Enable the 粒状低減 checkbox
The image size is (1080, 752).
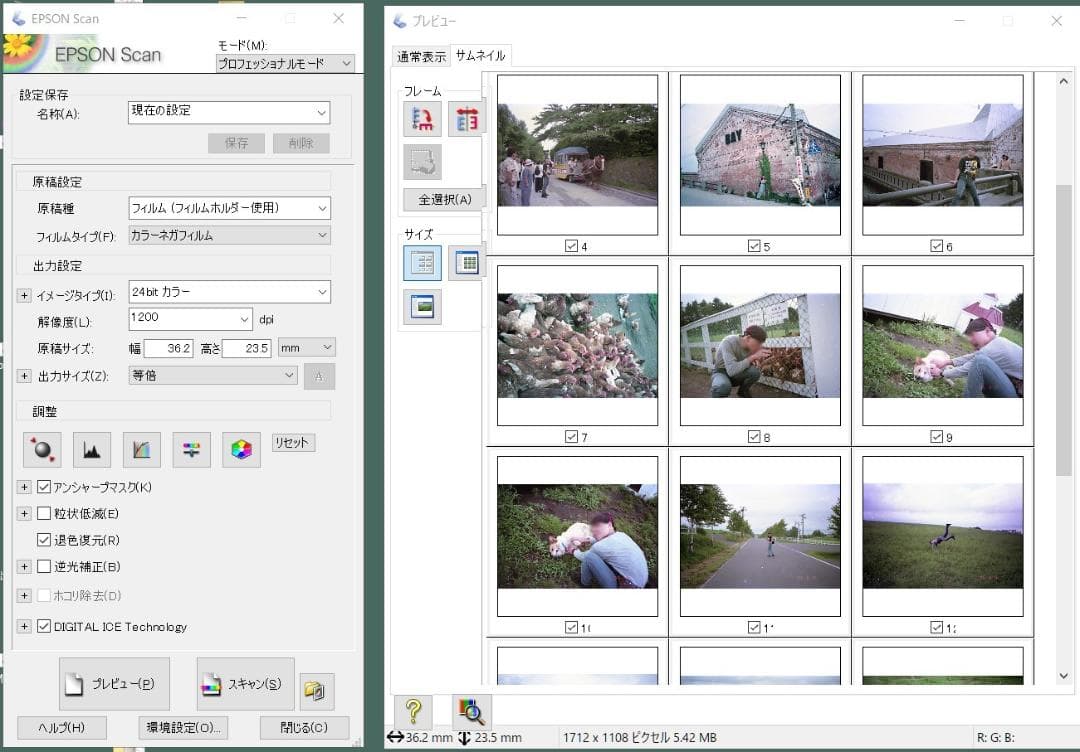(44, 513)
